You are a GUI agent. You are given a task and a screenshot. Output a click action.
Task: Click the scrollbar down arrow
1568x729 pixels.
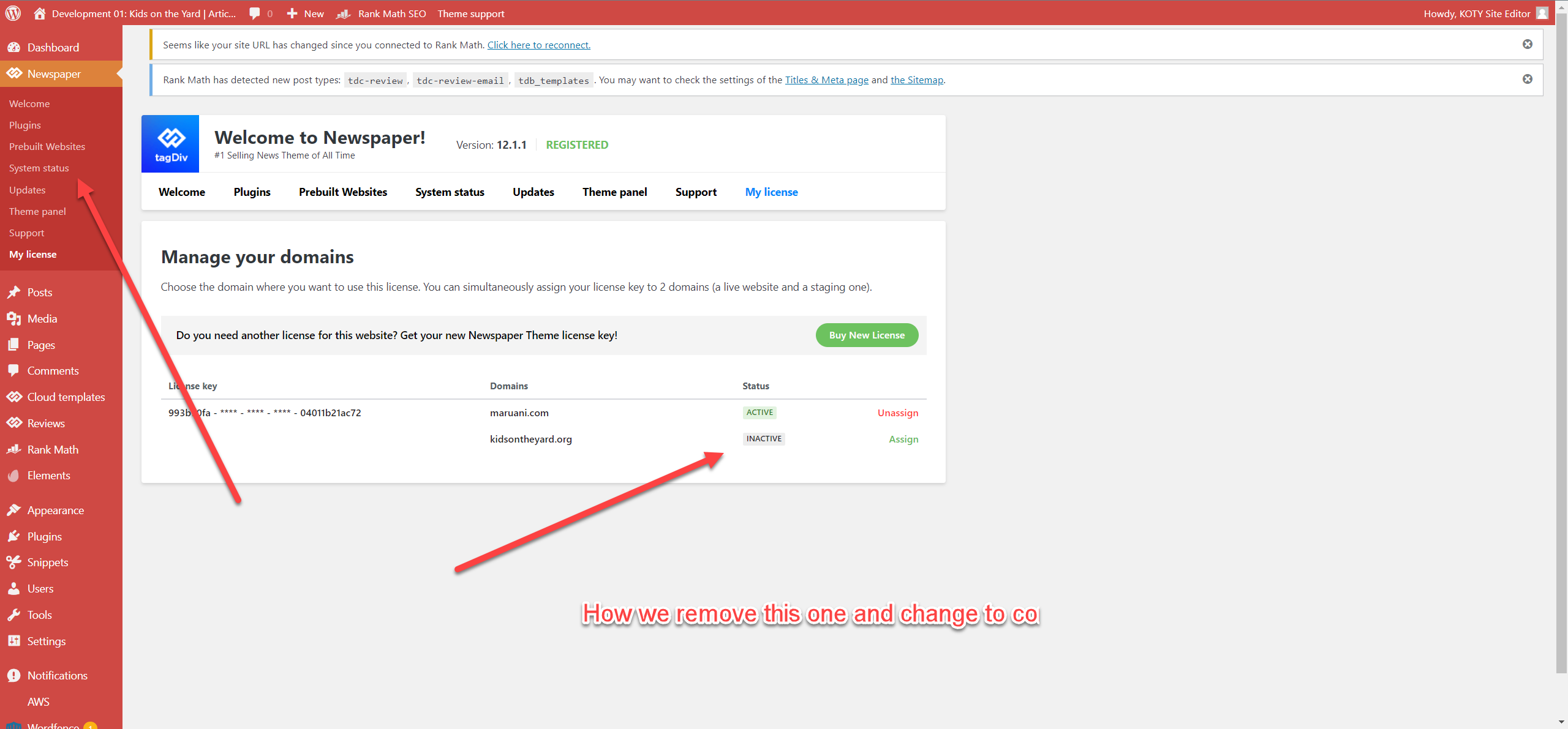(1562, 723)
